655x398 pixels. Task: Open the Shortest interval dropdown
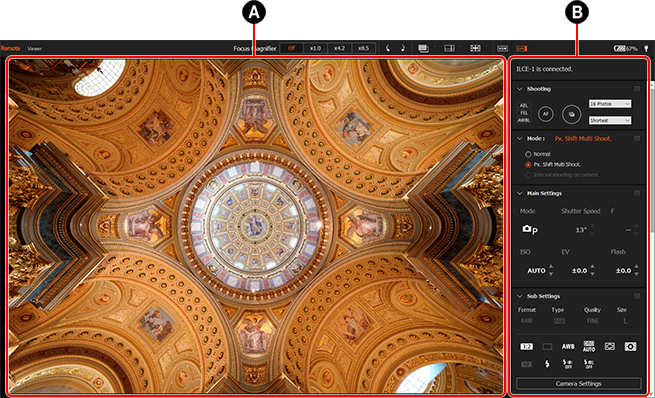pyautogui.click(x=610, y=120)
